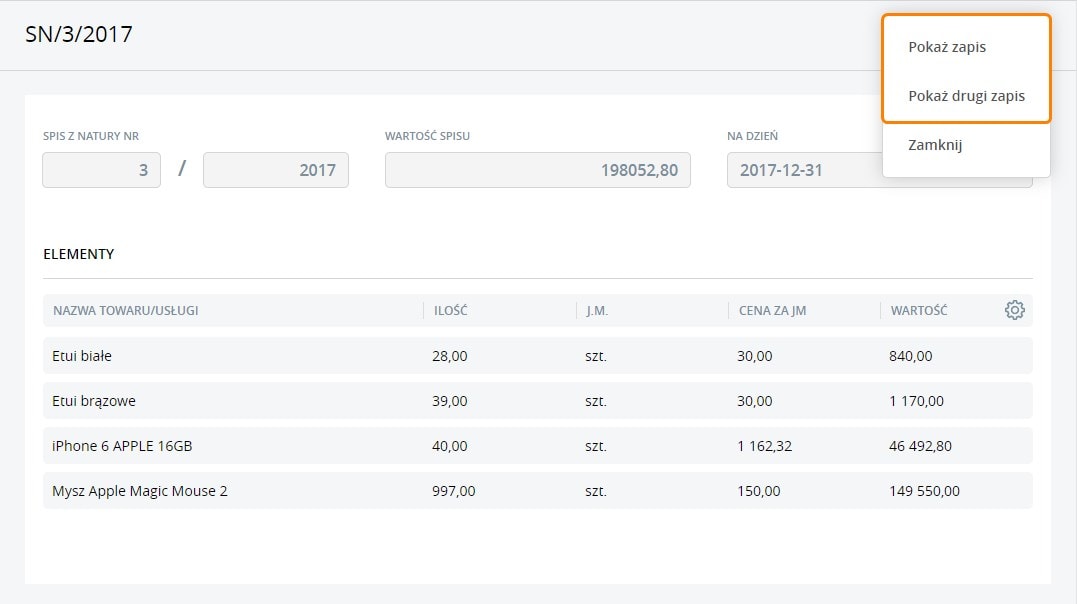
Task: Open the 'iPhone 6 APPLE 16GB' item row
Action: click(x=122, y=446)
